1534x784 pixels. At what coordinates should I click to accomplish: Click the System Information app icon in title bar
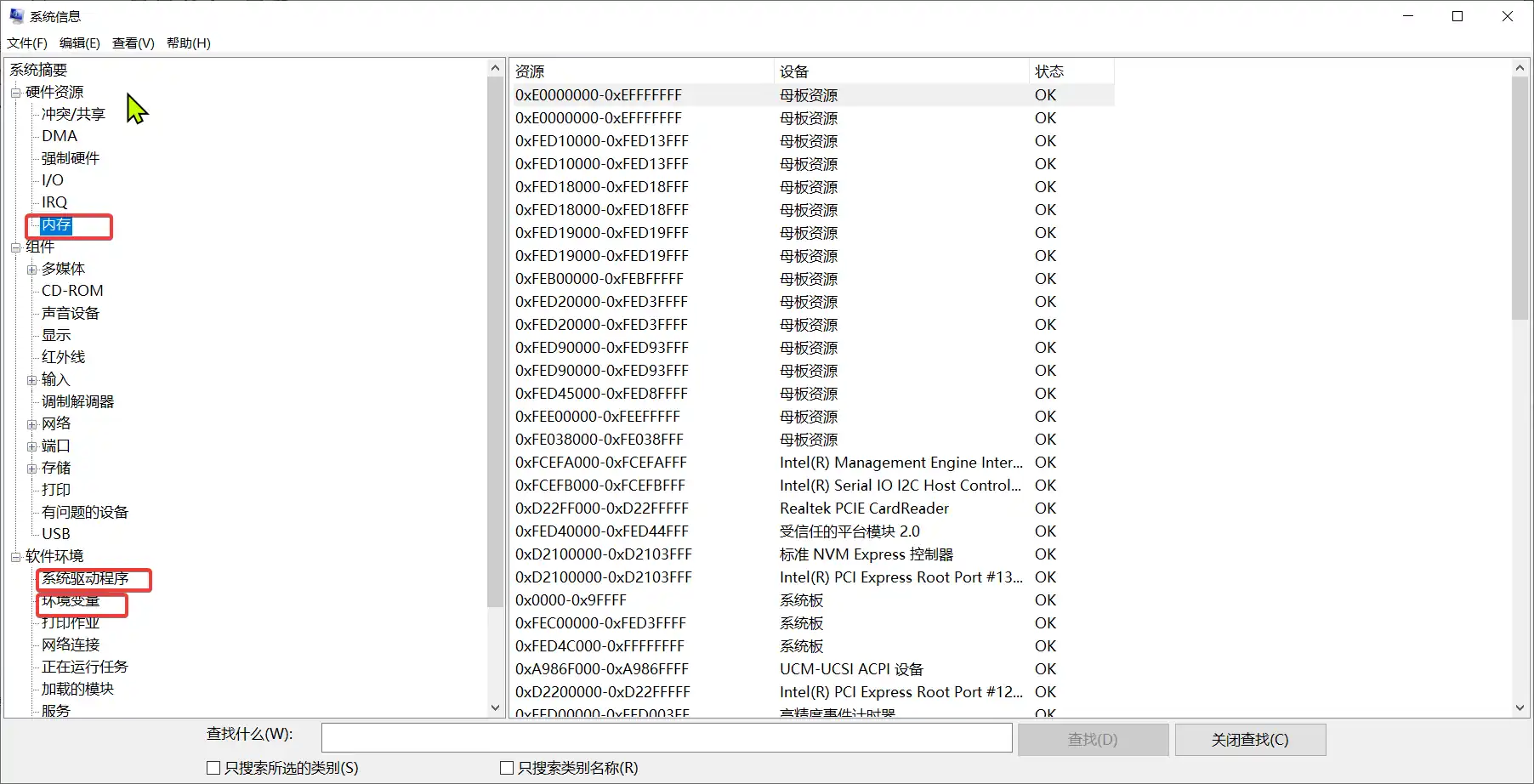[16, 16]
